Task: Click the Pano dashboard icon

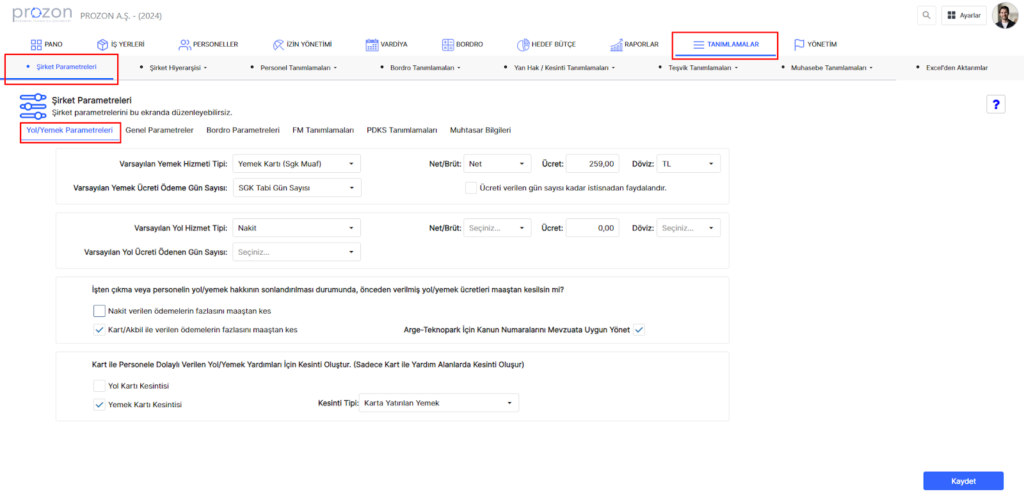Action: [37, 45]
